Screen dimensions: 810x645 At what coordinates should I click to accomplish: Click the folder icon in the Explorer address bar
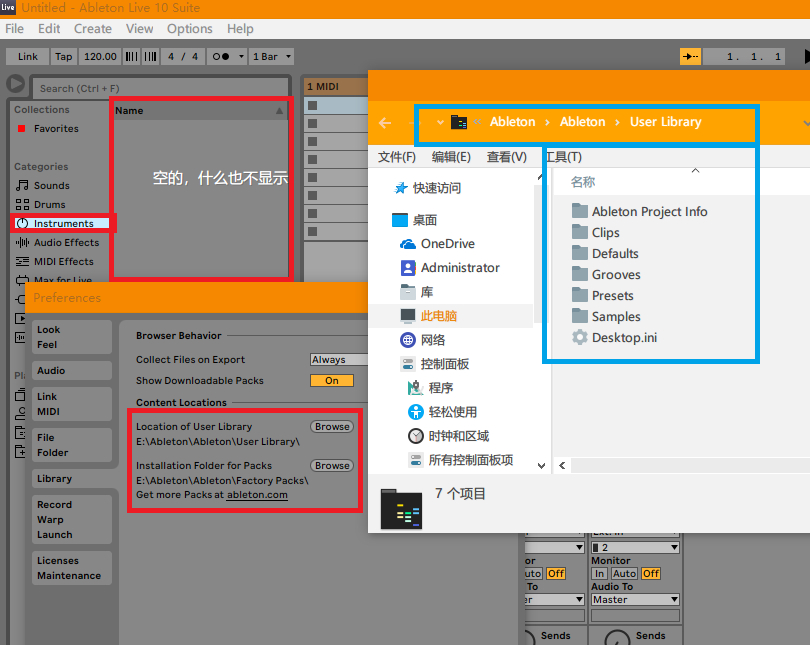[459, 122]
